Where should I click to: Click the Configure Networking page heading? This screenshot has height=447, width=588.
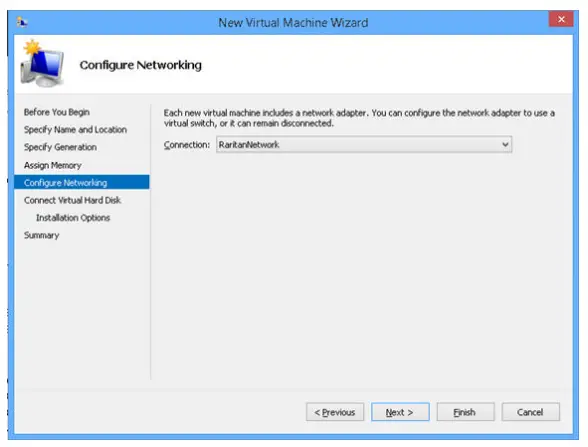(x=141, y=65)
